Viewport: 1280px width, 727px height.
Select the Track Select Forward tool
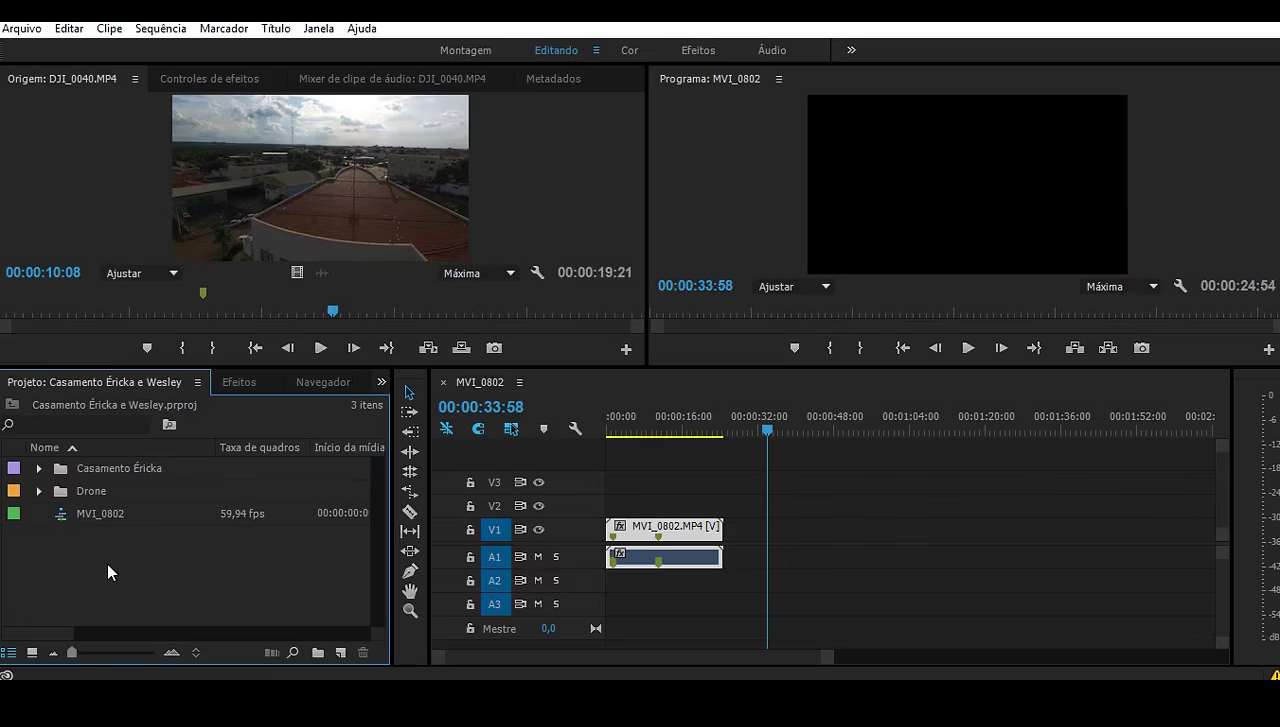409,412
